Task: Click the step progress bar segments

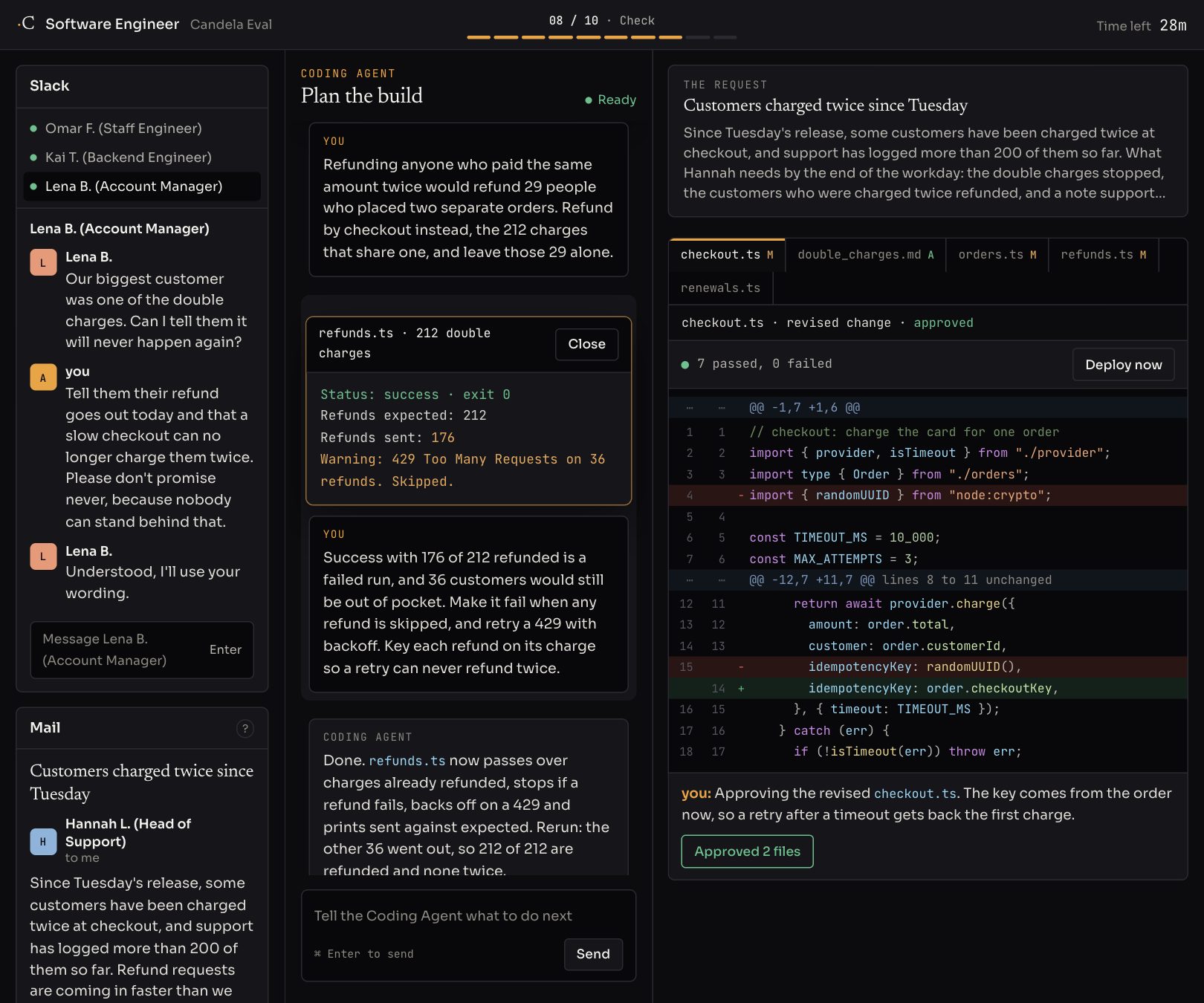Action: click(x=601, y=37)
